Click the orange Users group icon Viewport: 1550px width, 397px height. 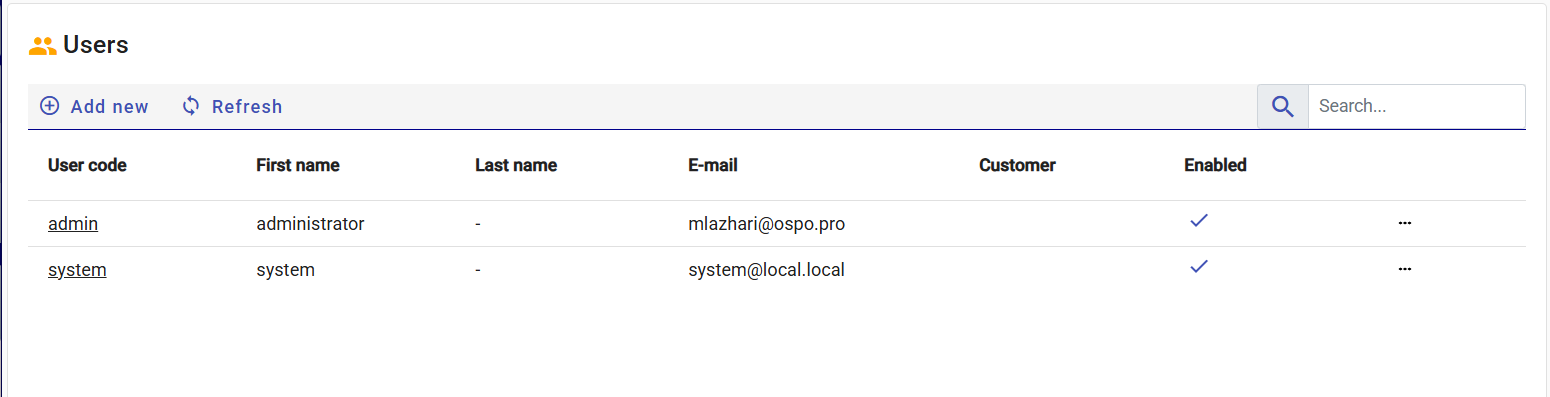click(42, 45)
